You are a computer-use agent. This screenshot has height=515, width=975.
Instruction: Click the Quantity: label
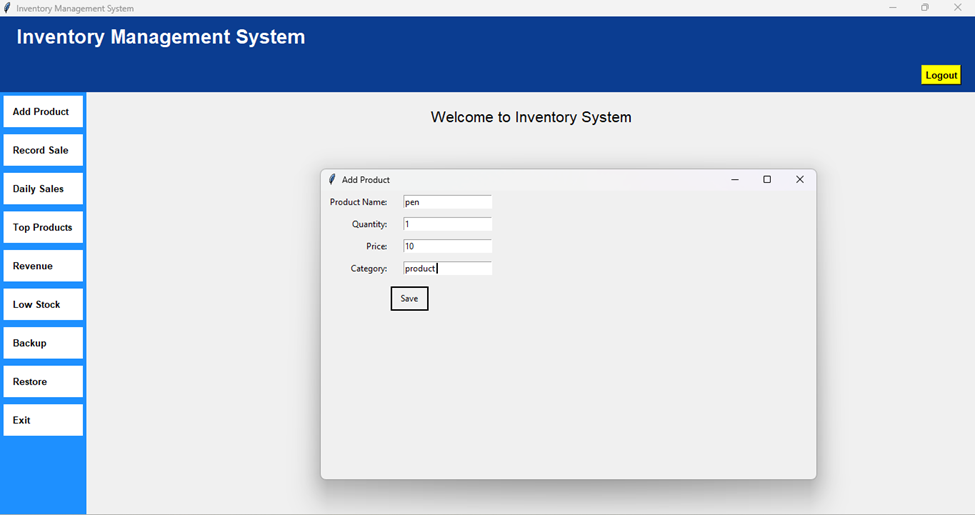(369, 224)
